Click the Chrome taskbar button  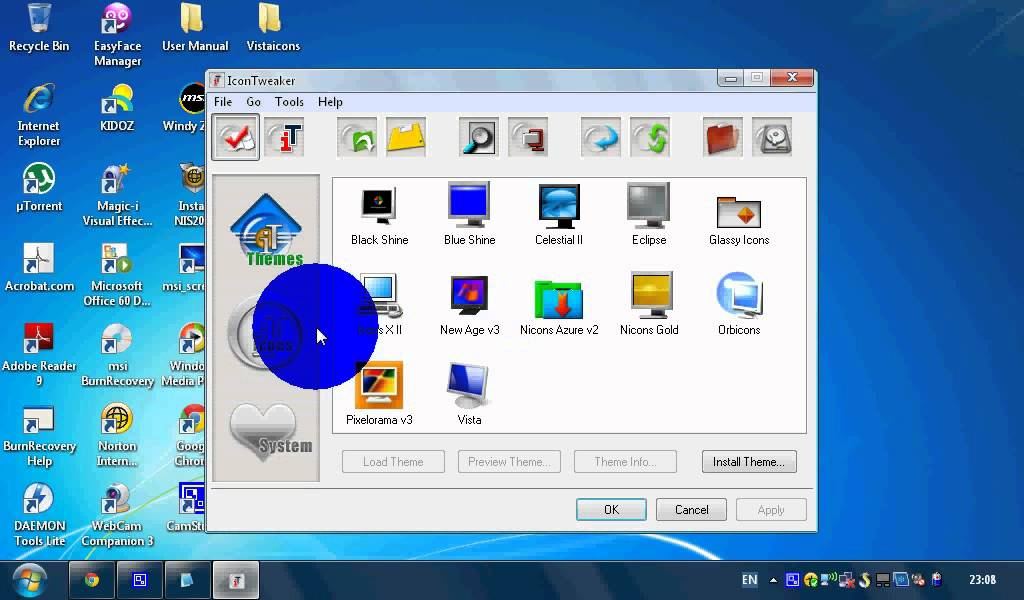click(x=92, y=580)
